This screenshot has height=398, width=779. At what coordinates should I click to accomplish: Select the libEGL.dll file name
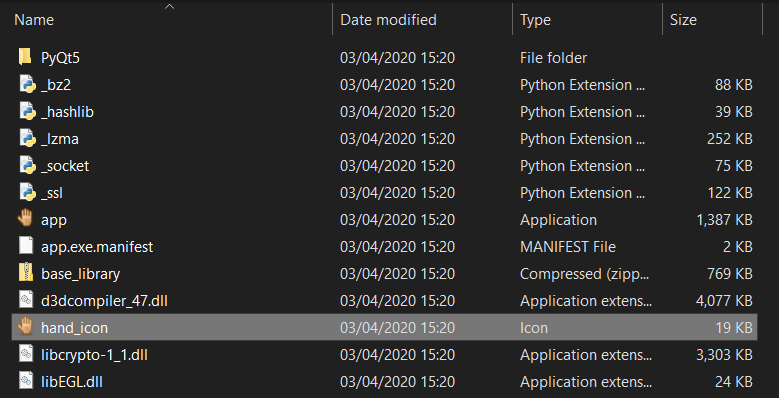pos(72,382)
